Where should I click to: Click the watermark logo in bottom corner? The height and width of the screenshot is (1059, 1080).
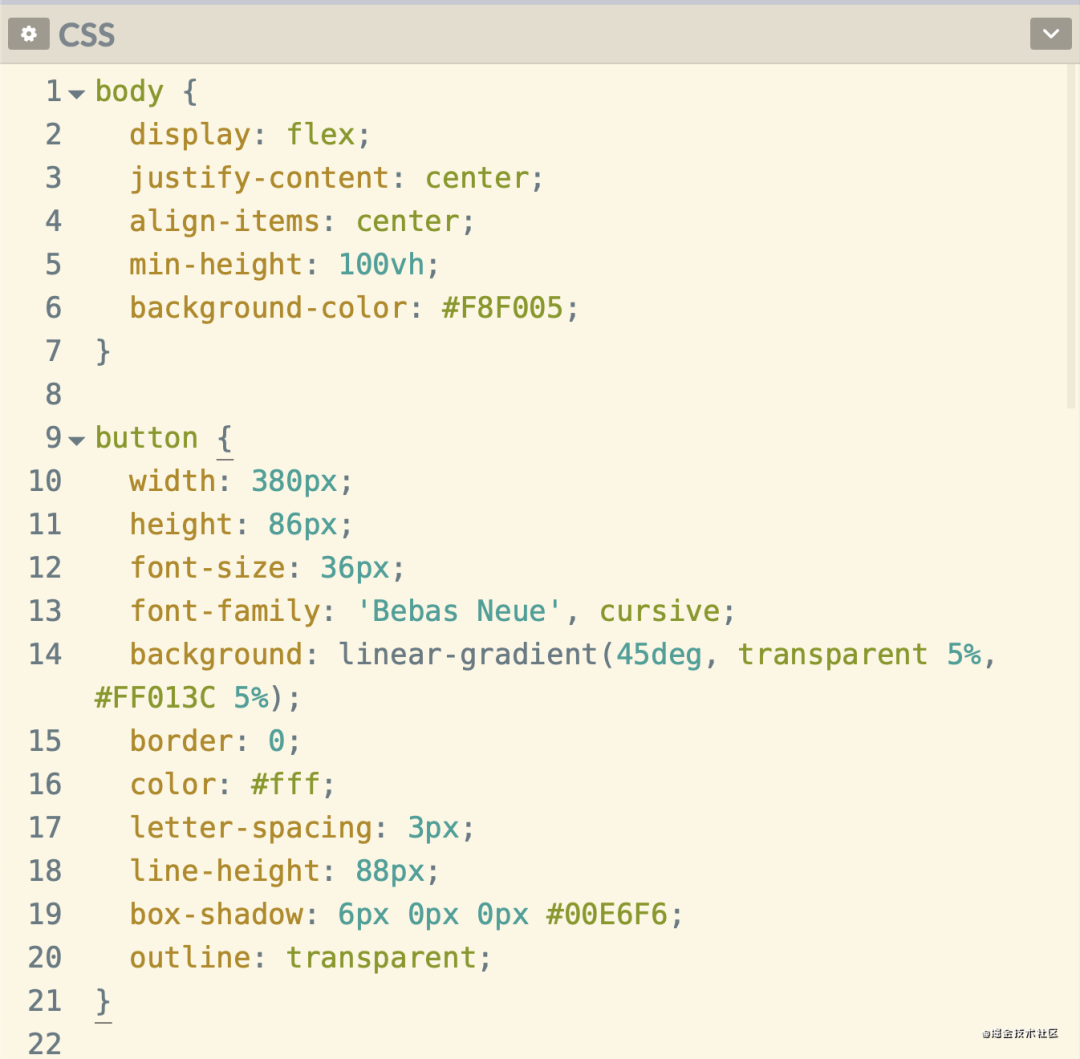pyautogui.click(x=1019, y=1033)
